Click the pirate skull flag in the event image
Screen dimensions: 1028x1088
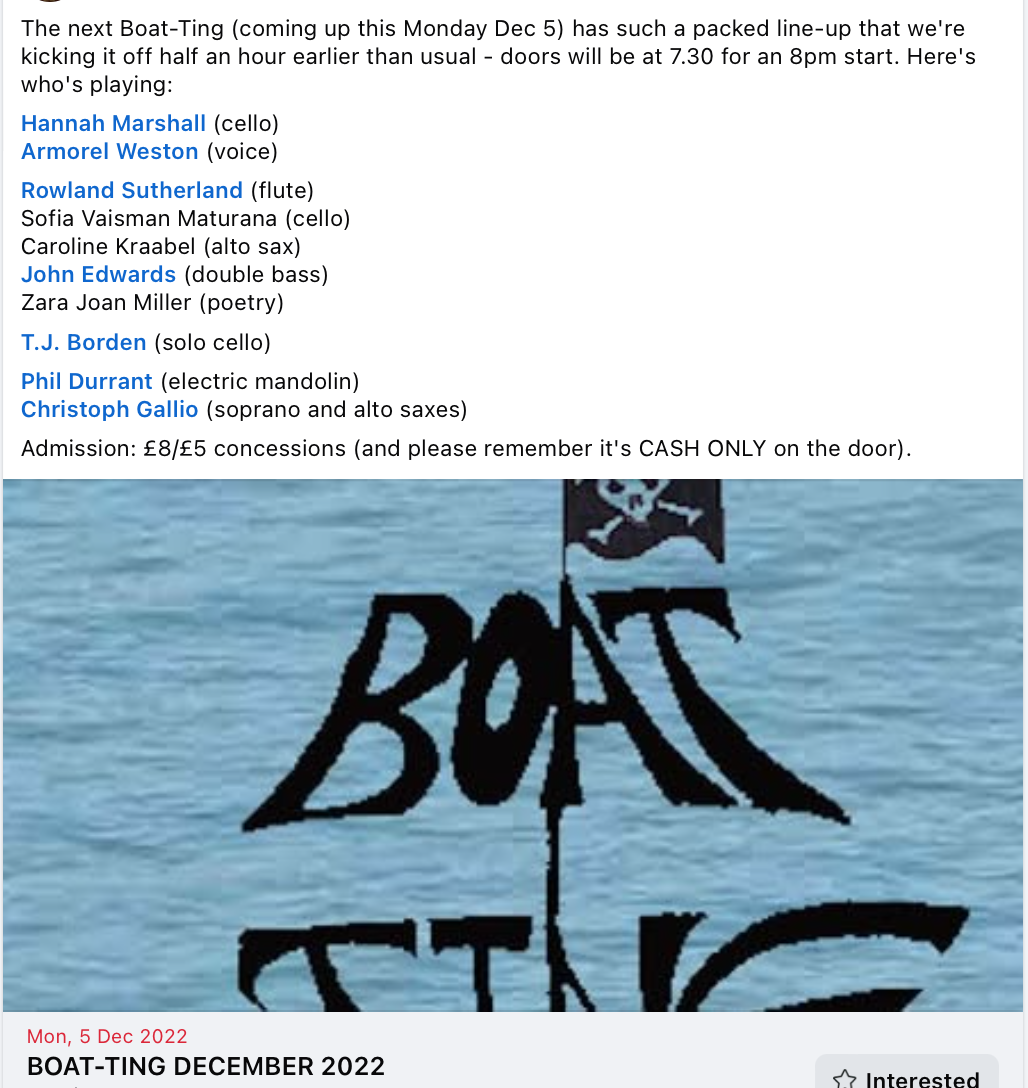pyautogui.click(x=643, y=519)
